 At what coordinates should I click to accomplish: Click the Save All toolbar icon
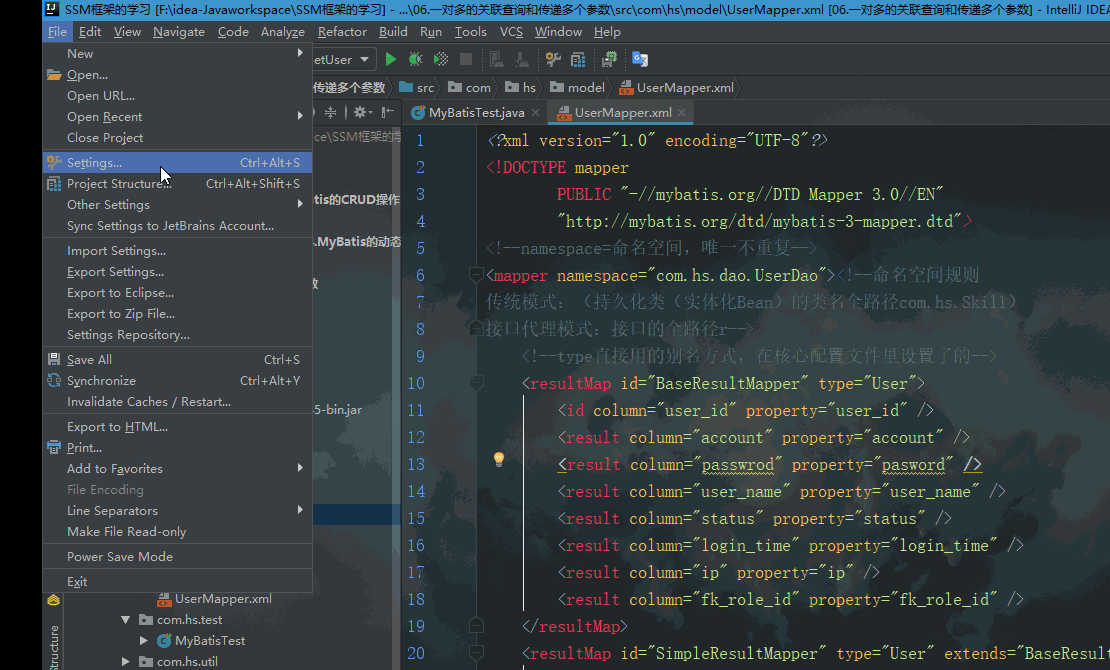coord(607,59)
